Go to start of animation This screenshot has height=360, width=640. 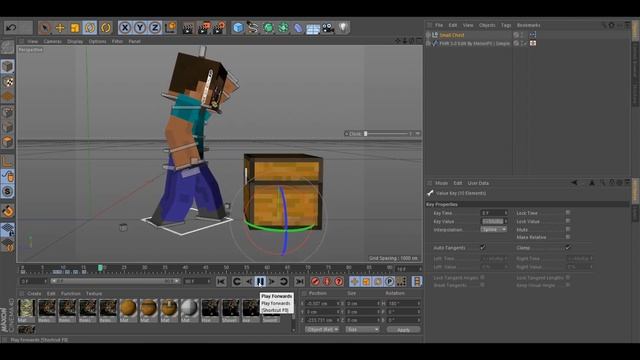coord(221,282)
